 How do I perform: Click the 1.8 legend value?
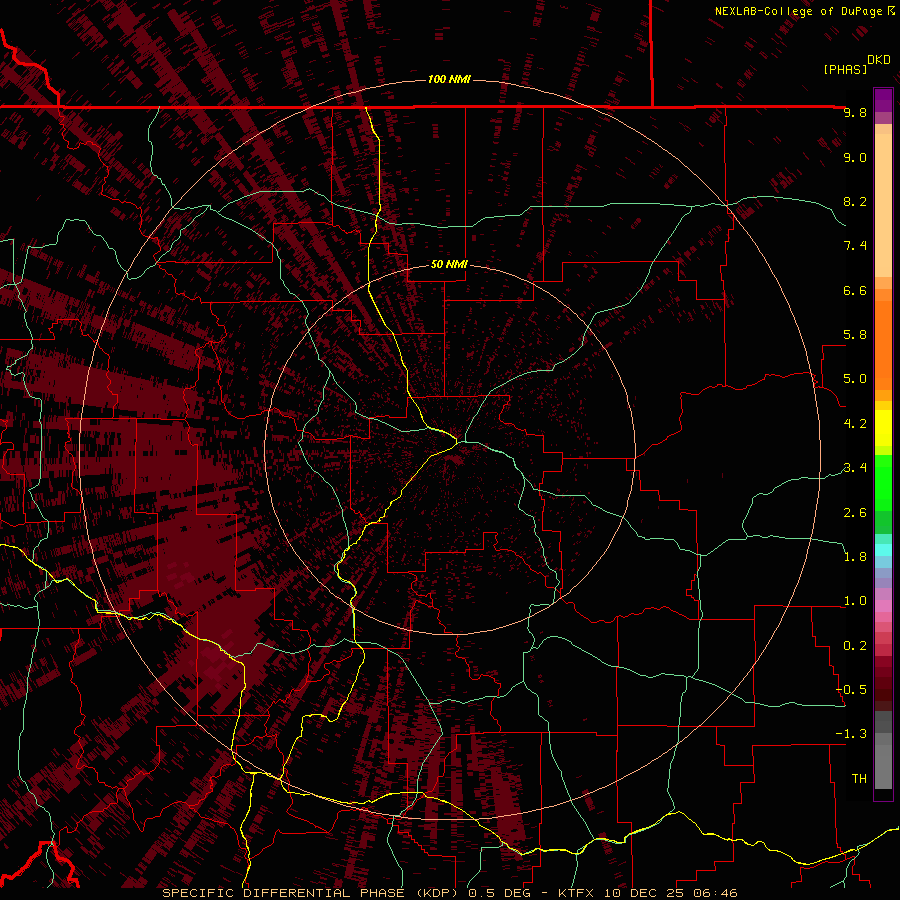(x=855, y=557)
